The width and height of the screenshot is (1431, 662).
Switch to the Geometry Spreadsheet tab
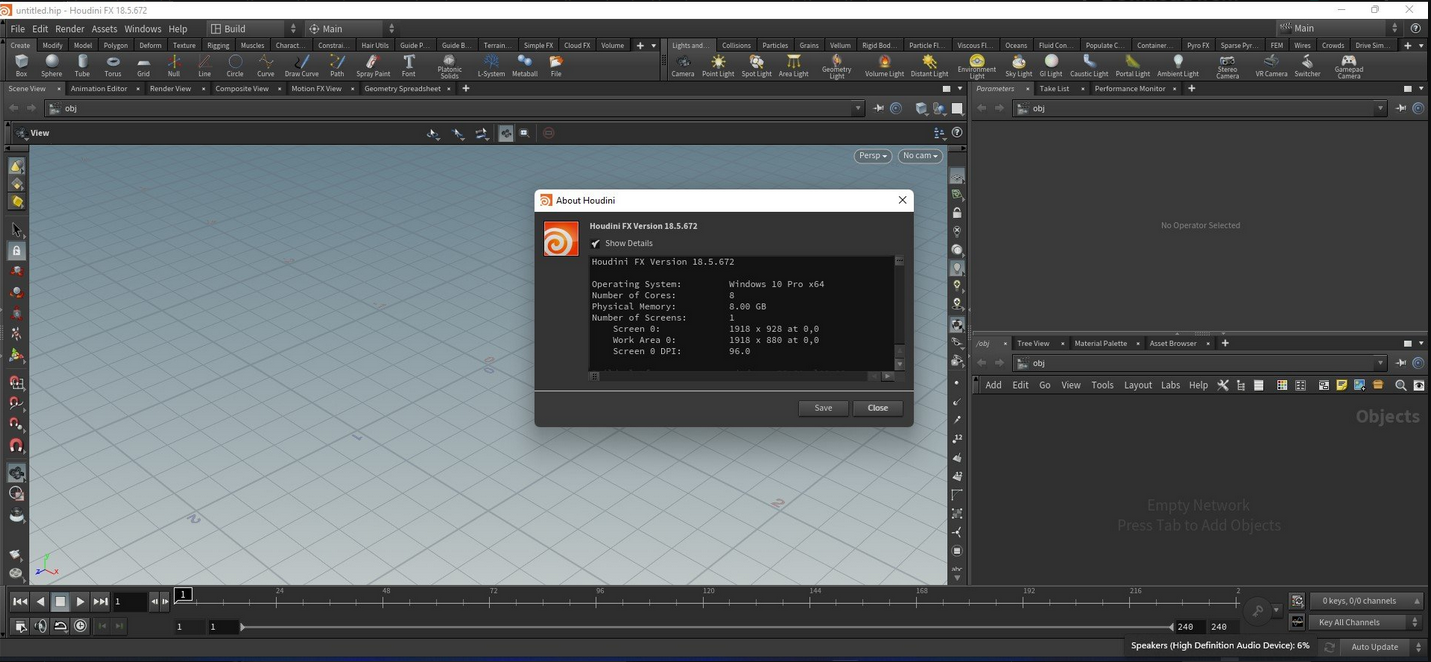[x=402, y=88]
